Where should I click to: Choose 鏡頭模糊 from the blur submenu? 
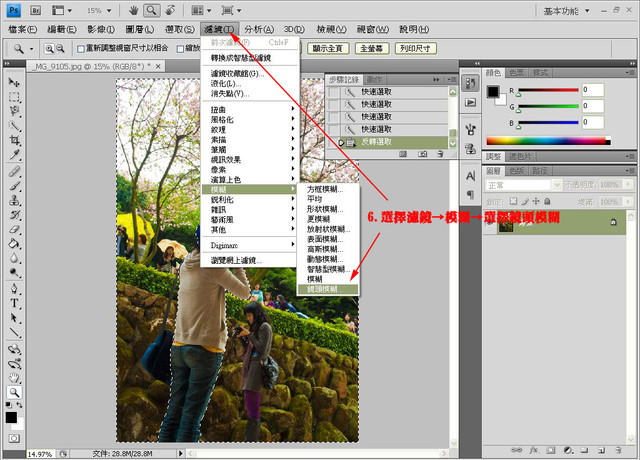(x=328, y=289)
